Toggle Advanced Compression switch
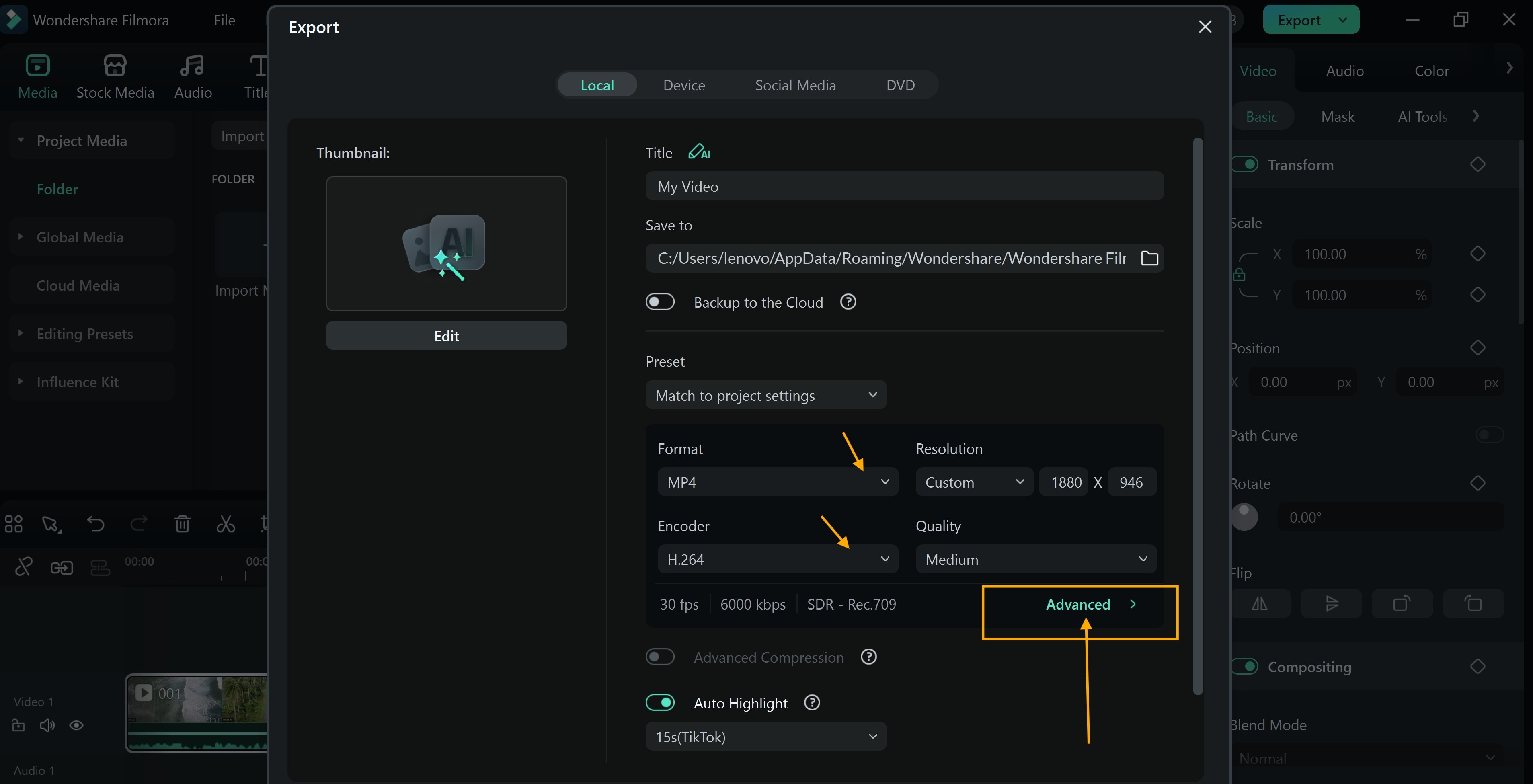1533x784 pixels. click(660, 657)
